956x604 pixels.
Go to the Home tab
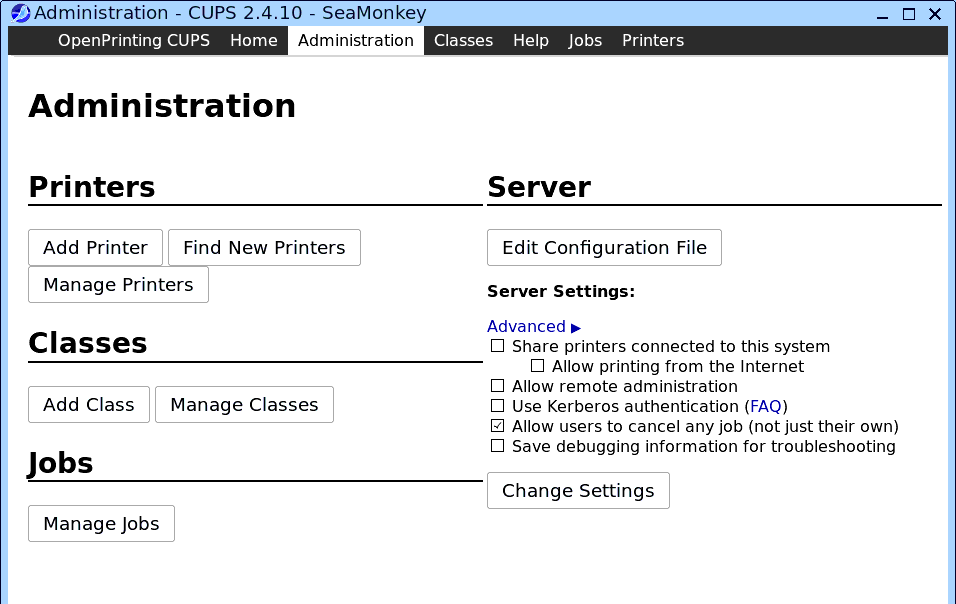[x=254, y=40]
